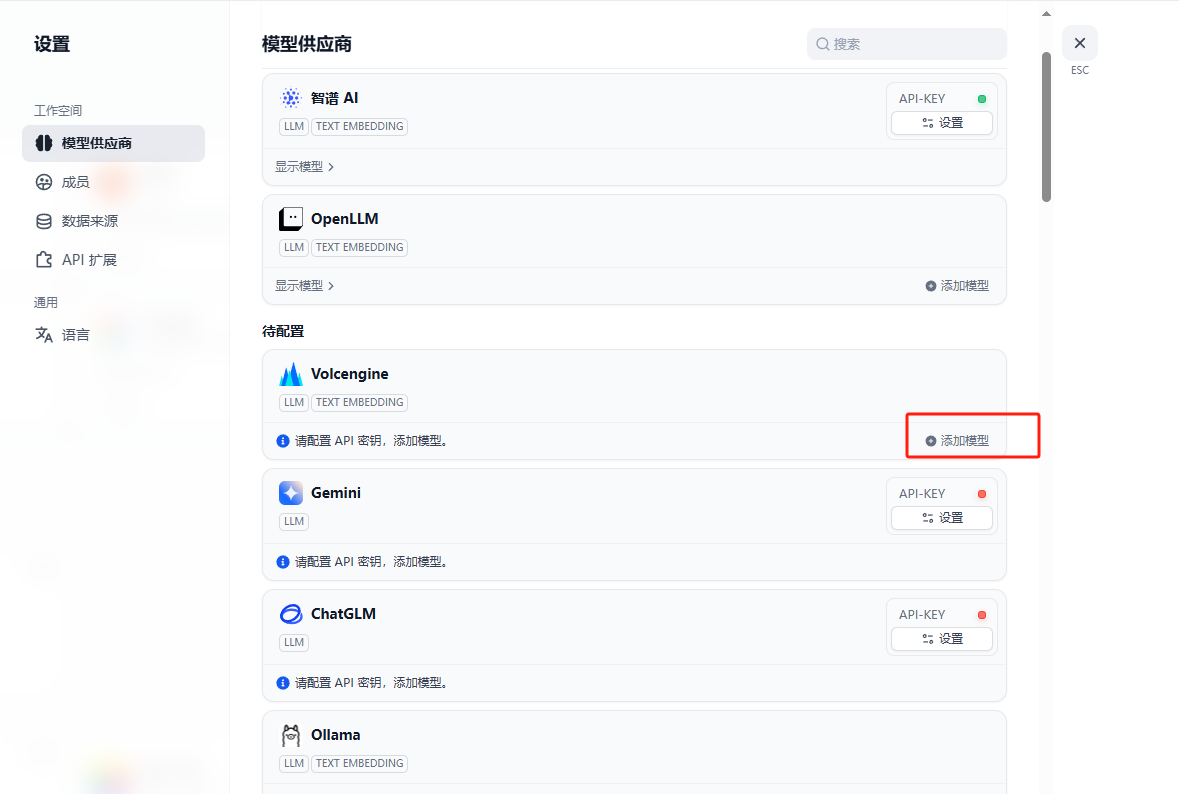
Task: Click the info icon in Gemini card
Action: [283, 562]
